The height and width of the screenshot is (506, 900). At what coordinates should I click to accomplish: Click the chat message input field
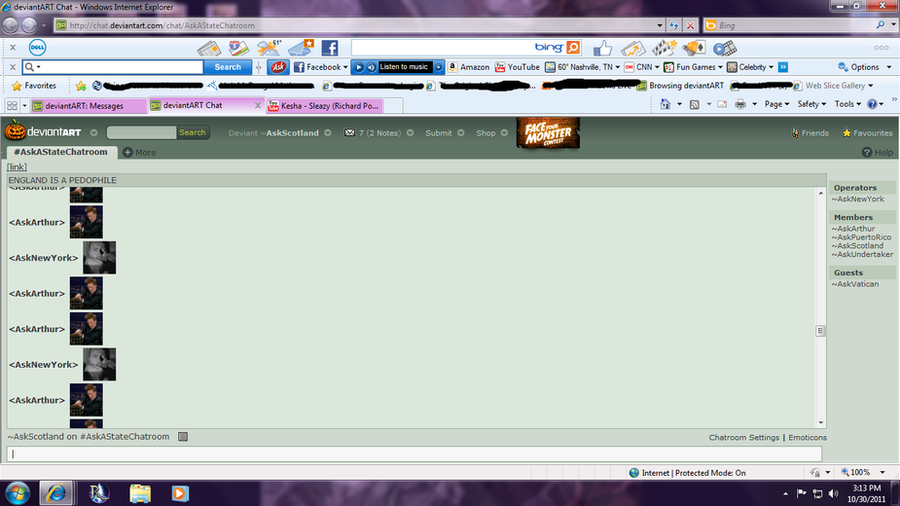pos(414,454)
